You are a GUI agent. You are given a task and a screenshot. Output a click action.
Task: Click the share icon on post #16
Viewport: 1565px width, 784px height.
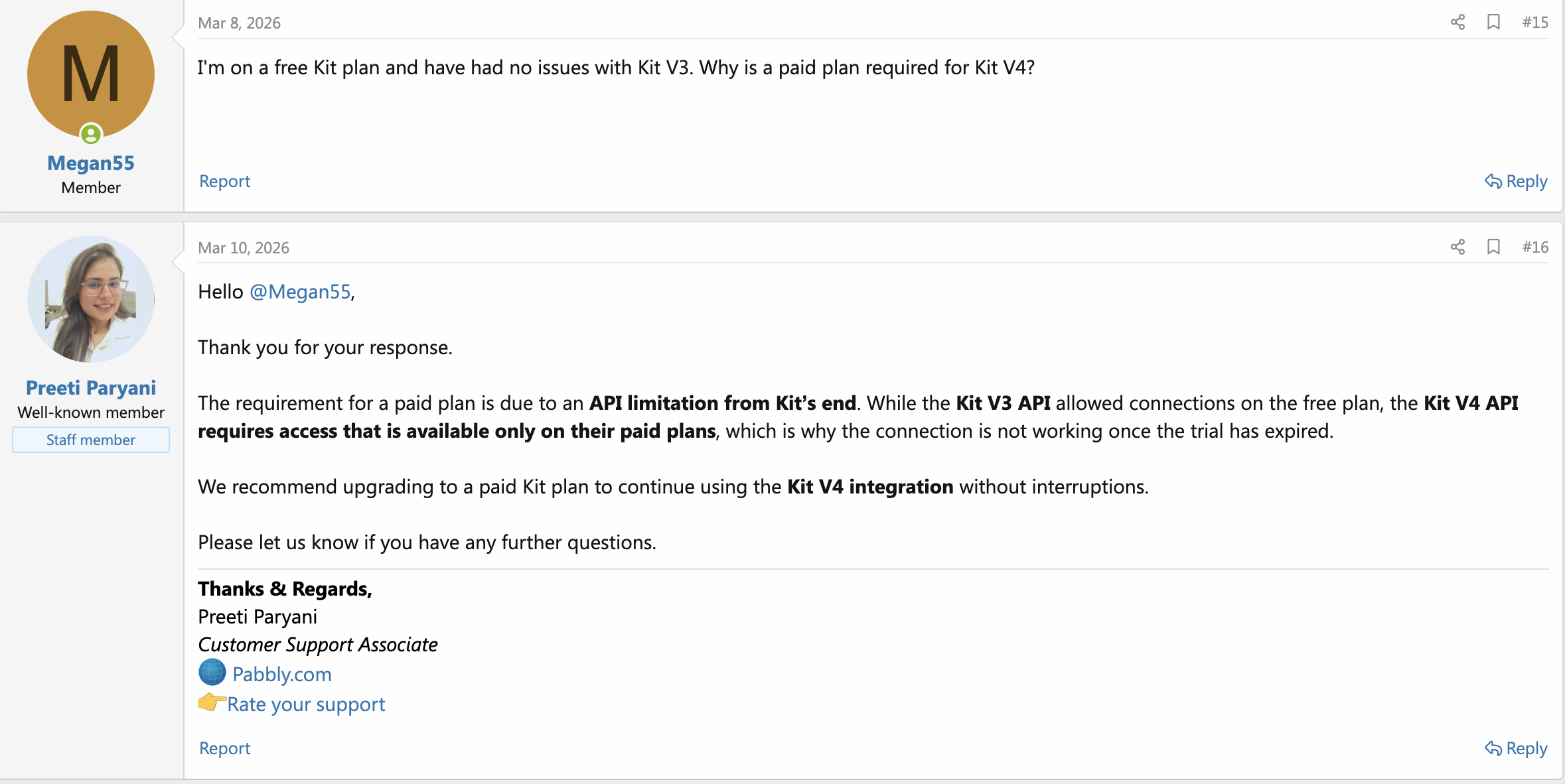coord(1457,247)
